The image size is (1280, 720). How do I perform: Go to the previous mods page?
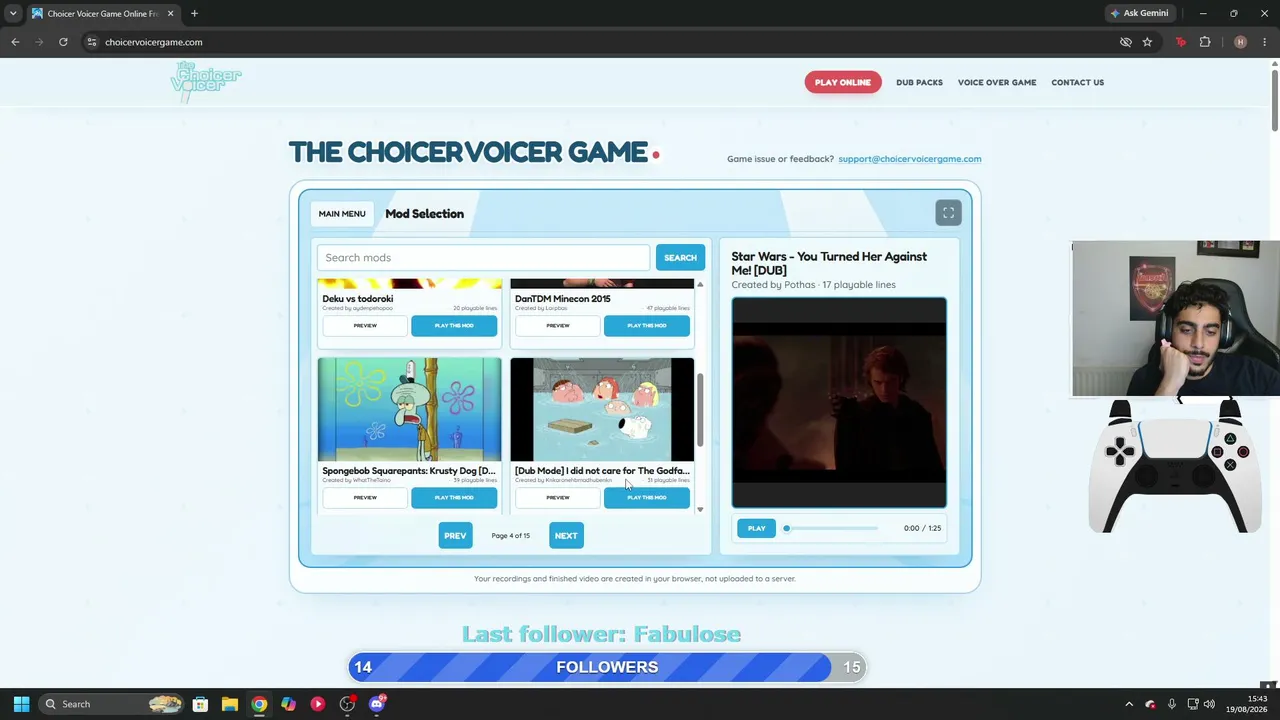click(x=455, y=535)
